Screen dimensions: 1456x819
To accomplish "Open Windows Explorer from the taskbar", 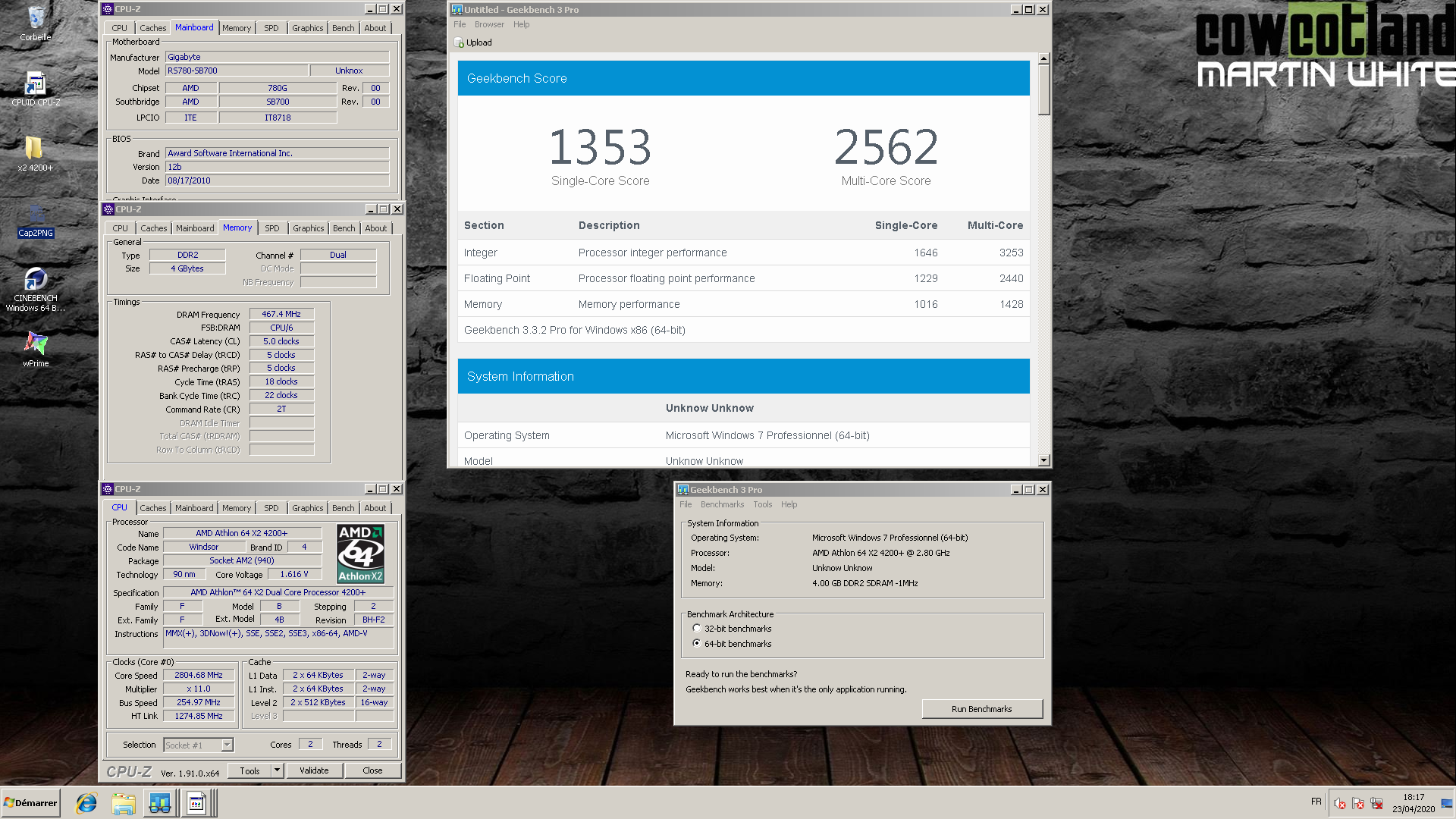I will [x=123, y=803].
